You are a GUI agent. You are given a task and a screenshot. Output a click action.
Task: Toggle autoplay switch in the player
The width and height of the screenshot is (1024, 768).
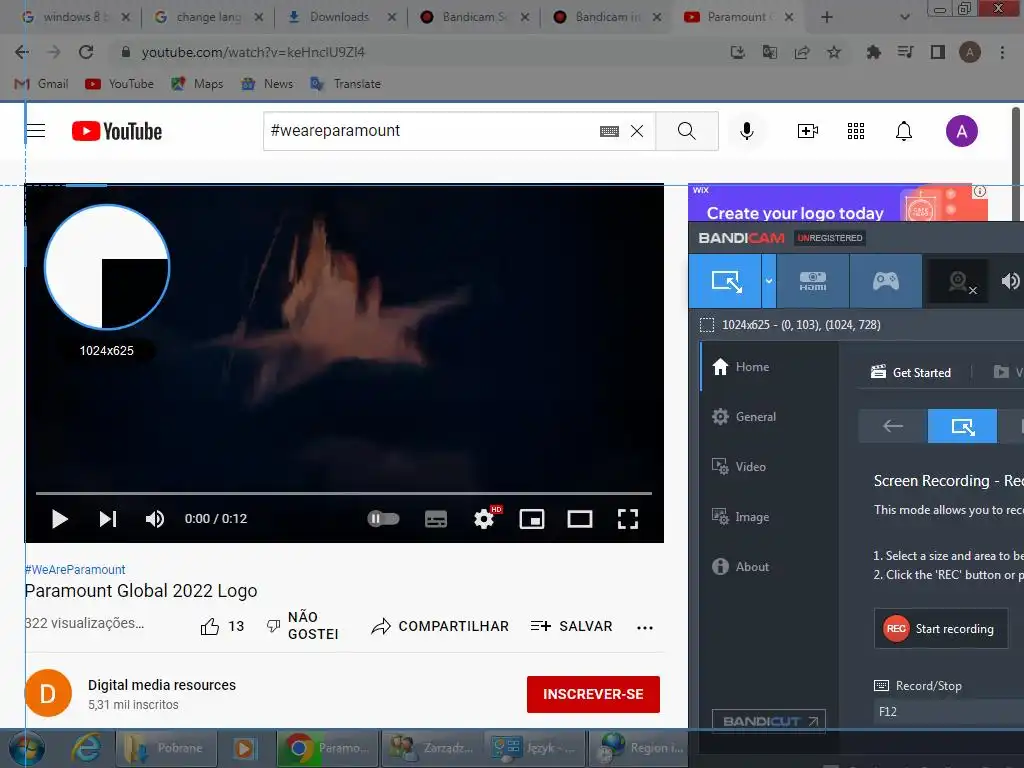click(383, 519)
